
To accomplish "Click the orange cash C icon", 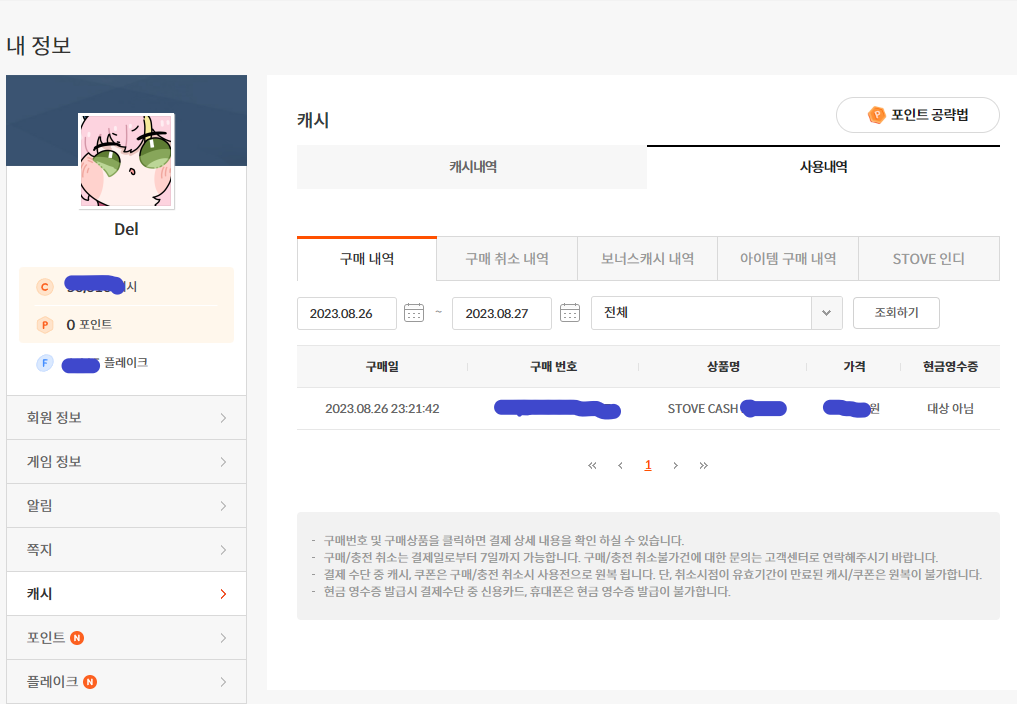I will [x=44, y=287].
